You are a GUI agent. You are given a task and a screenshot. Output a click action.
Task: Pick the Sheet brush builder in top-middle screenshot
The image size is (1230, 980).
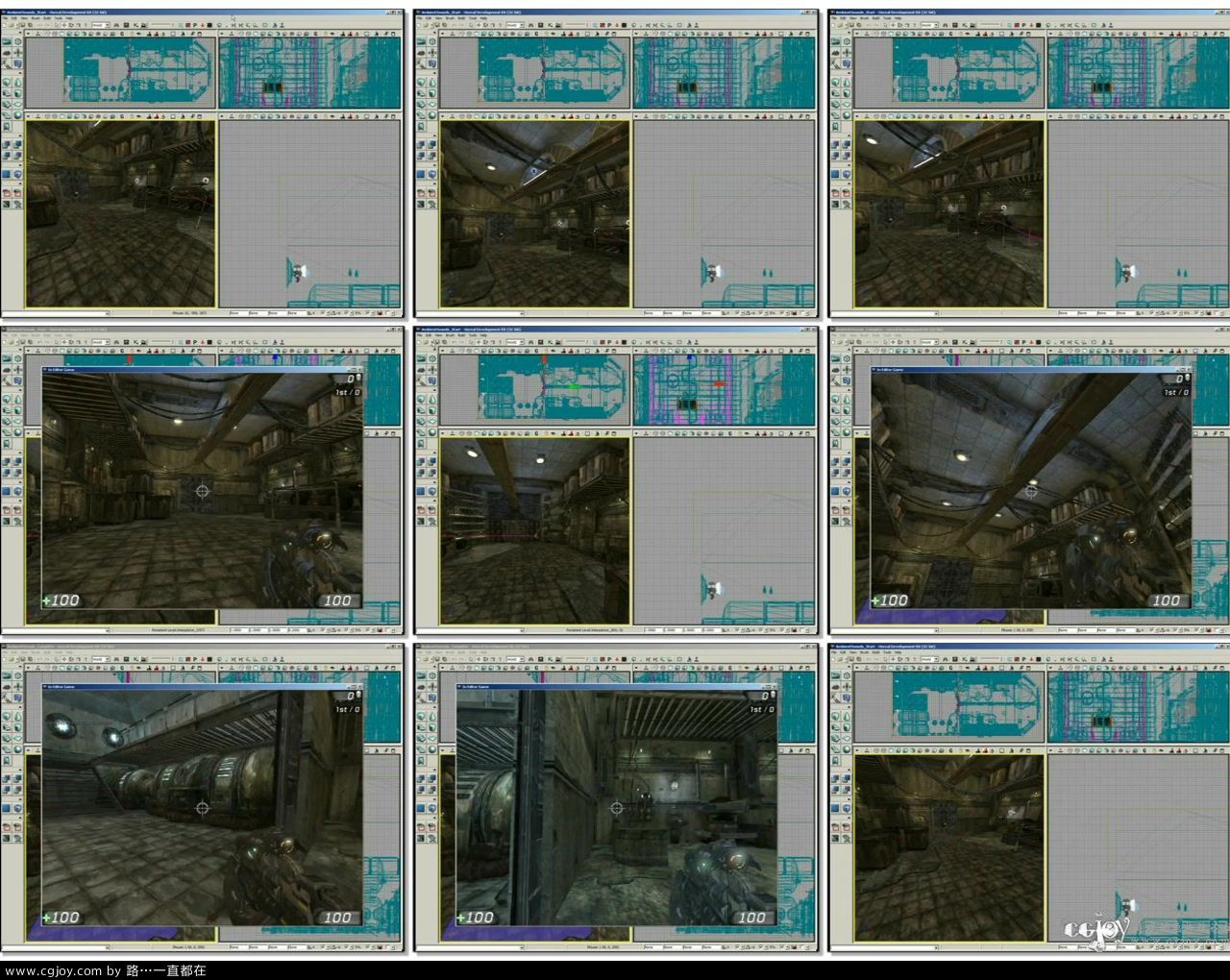[433, 105]
